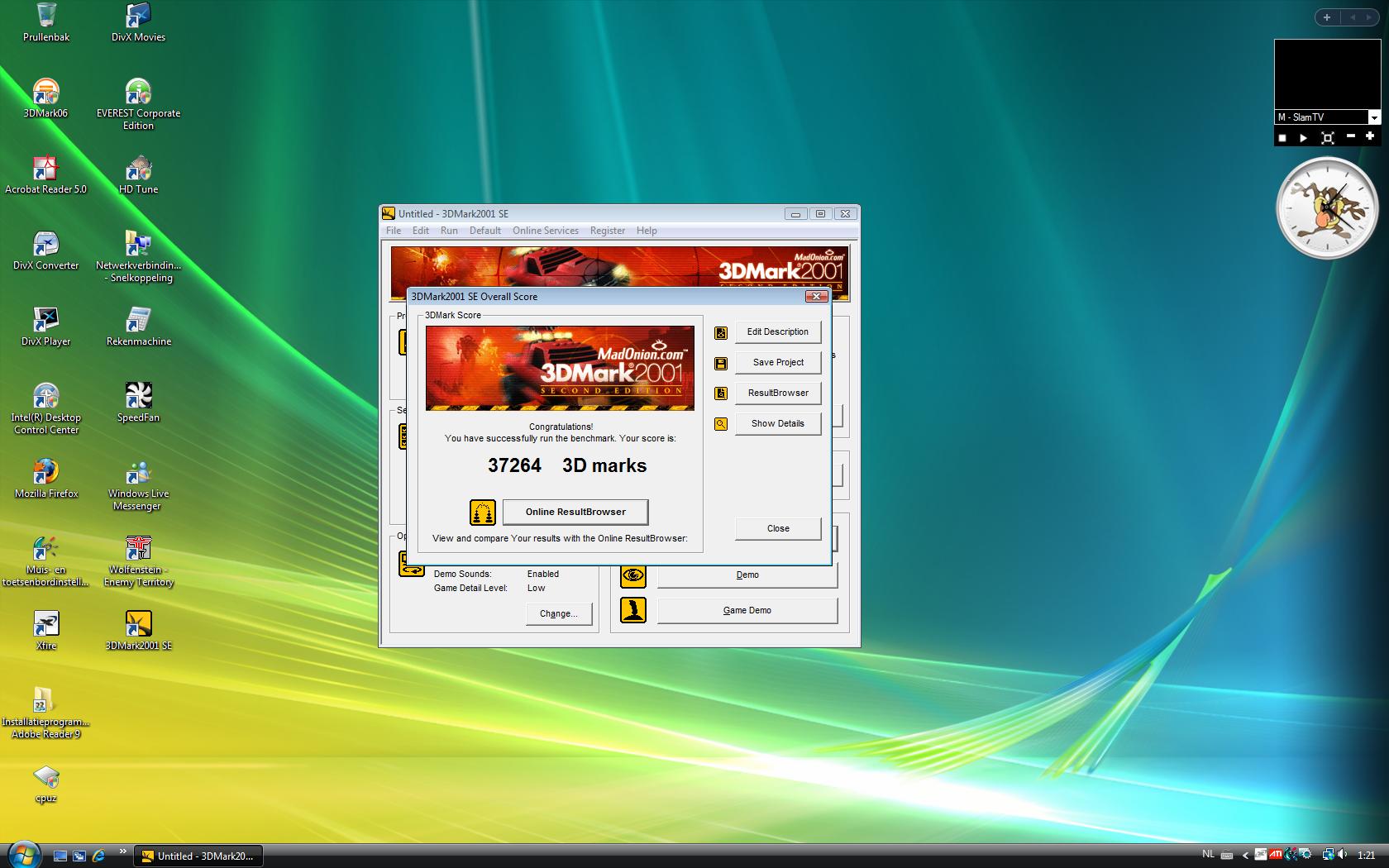Click the joystick icon beside Game Demo
Screen dimensions: 1389x868
633,610
